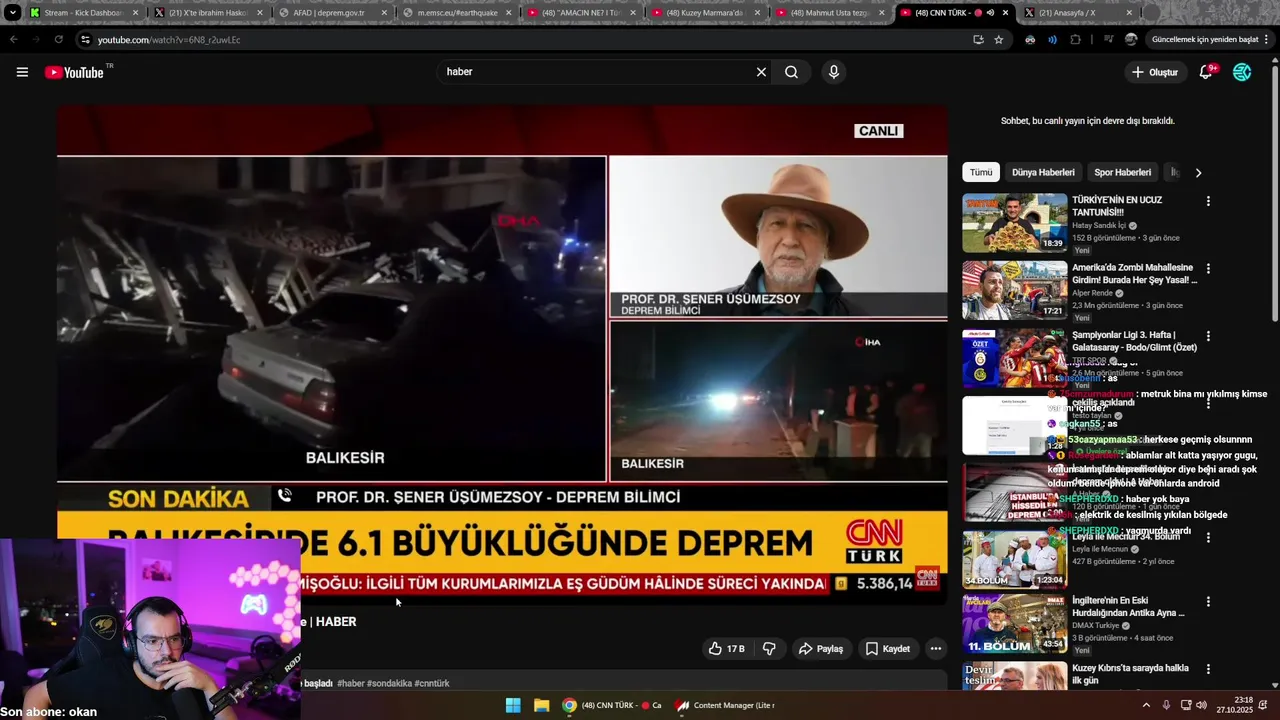Image resolution: width=1280 pixels, height=720 pixels.
Task: Show more filter chips with the arrow
Action: pos(1198,172)
